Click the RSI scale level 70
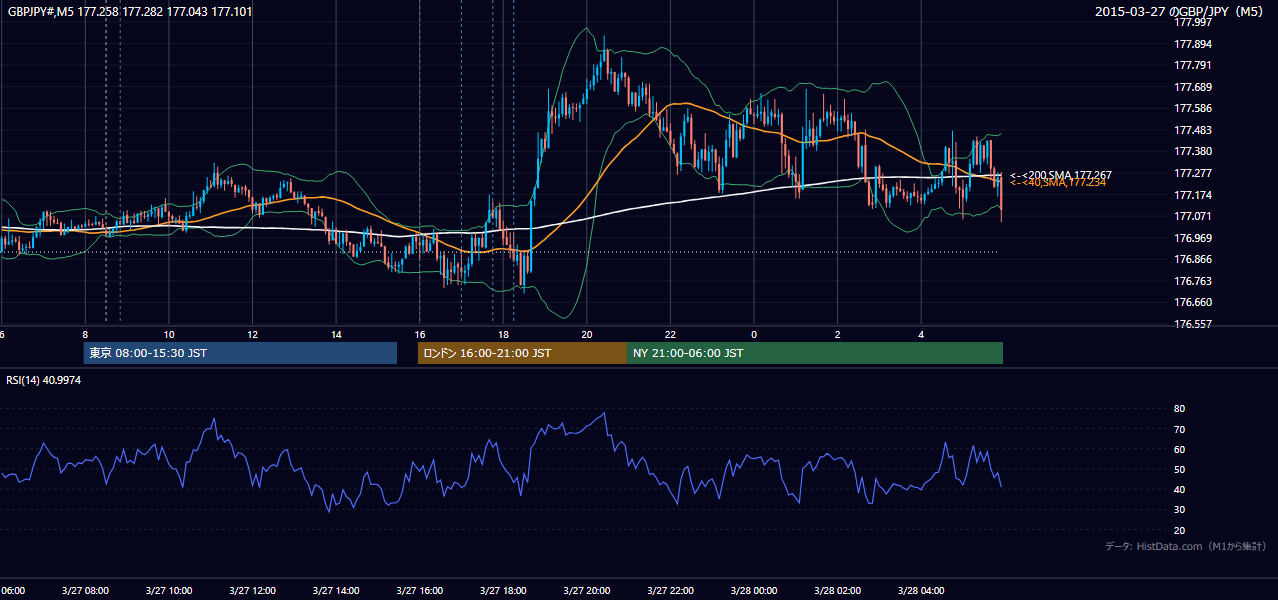Screen dimensions: 1278x600 (1179, 429)
